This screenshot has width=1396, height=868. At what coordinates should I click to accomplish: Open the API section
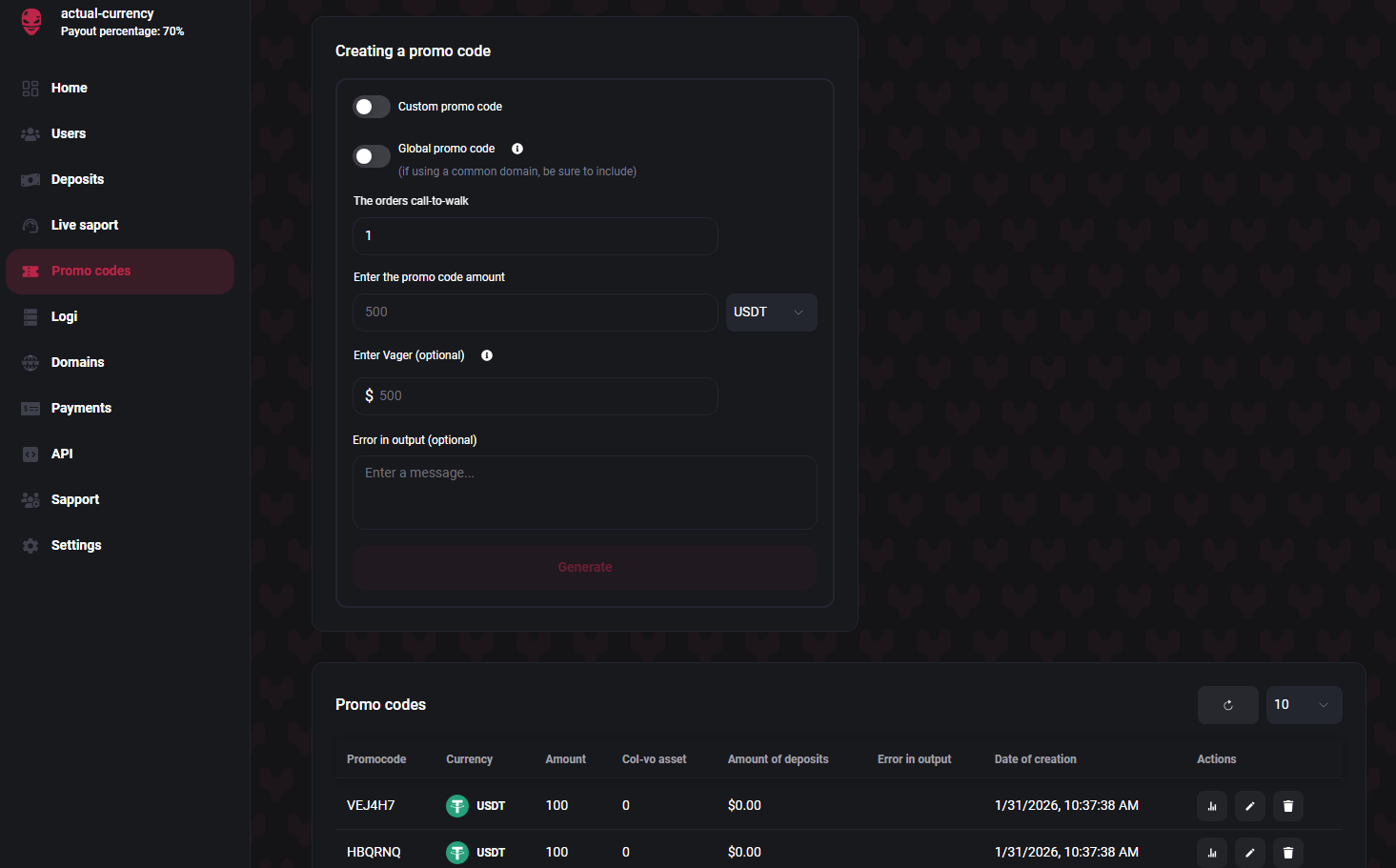click(120, 454)
